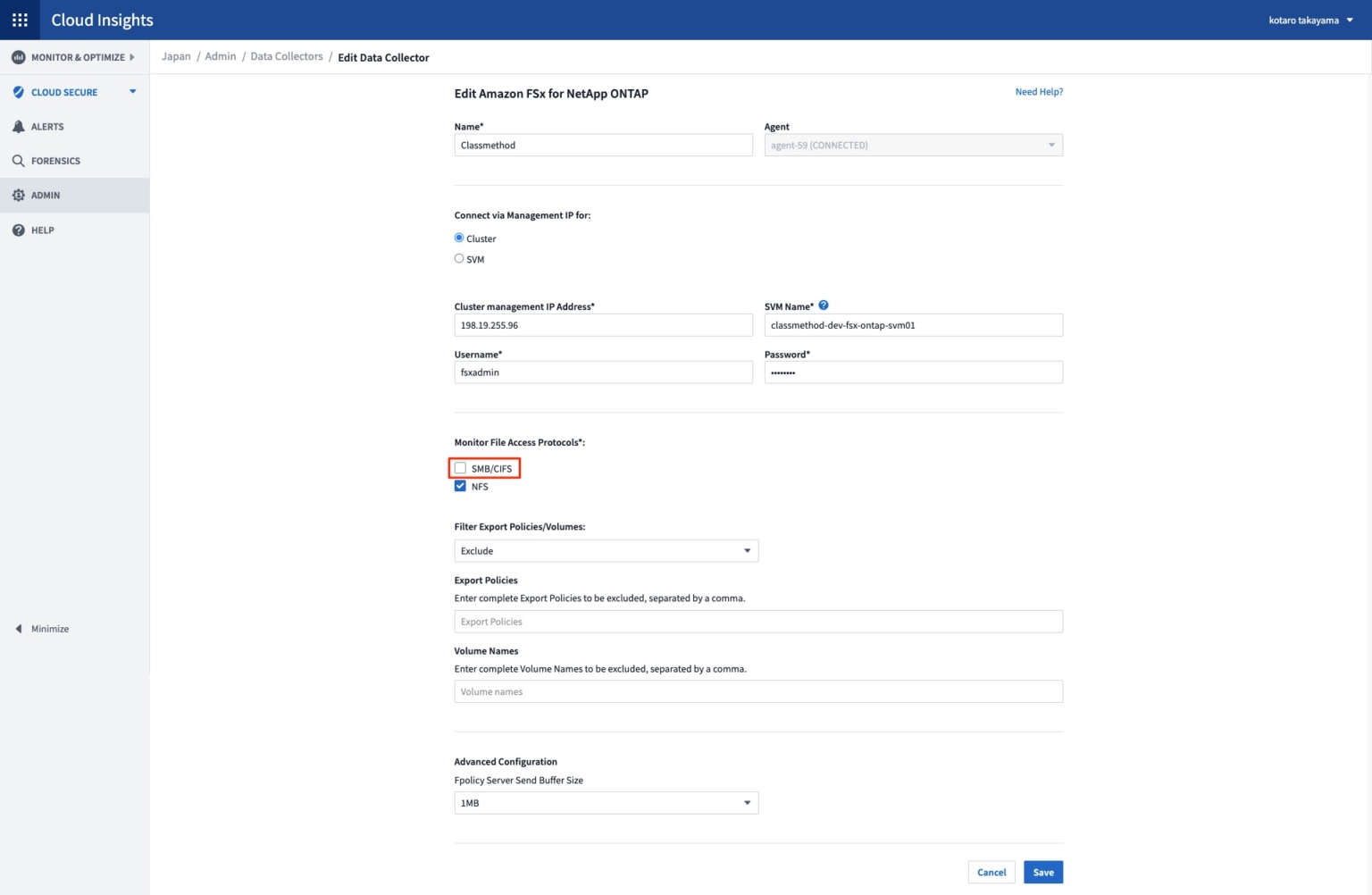Open the Forensics section
The height and width of the screenshot is (895, 1372).
click(x=55, y=161)
